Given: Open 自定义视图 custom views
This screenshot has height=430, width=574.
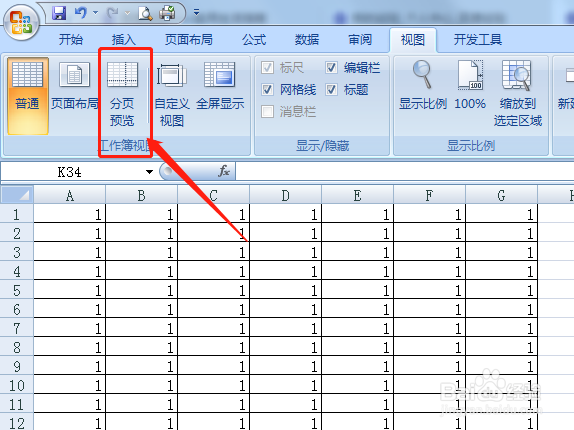Looking at the screenshot, I should click(172, 94).
